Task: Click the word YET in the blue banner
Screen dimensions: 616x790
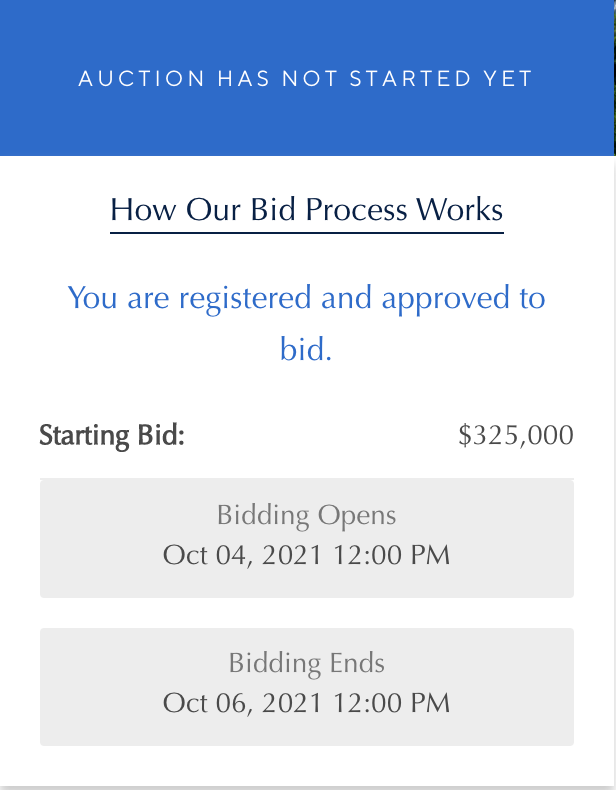Action: [x=508, y=79]
